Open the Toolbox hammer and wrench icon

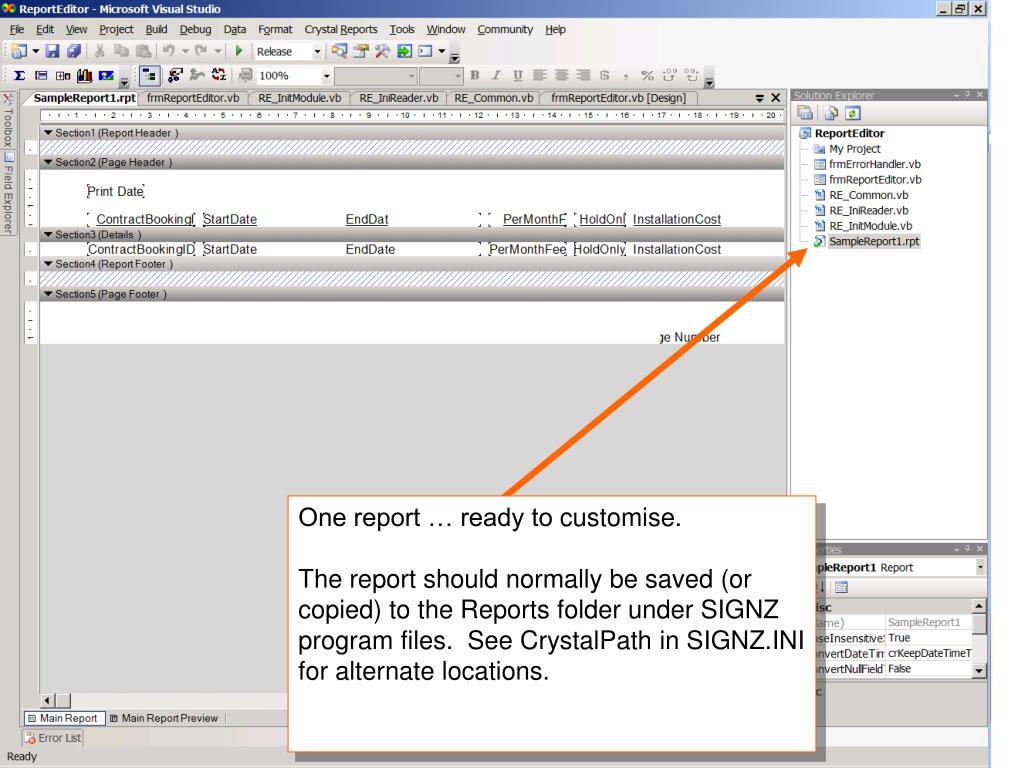tap(383, 51)
